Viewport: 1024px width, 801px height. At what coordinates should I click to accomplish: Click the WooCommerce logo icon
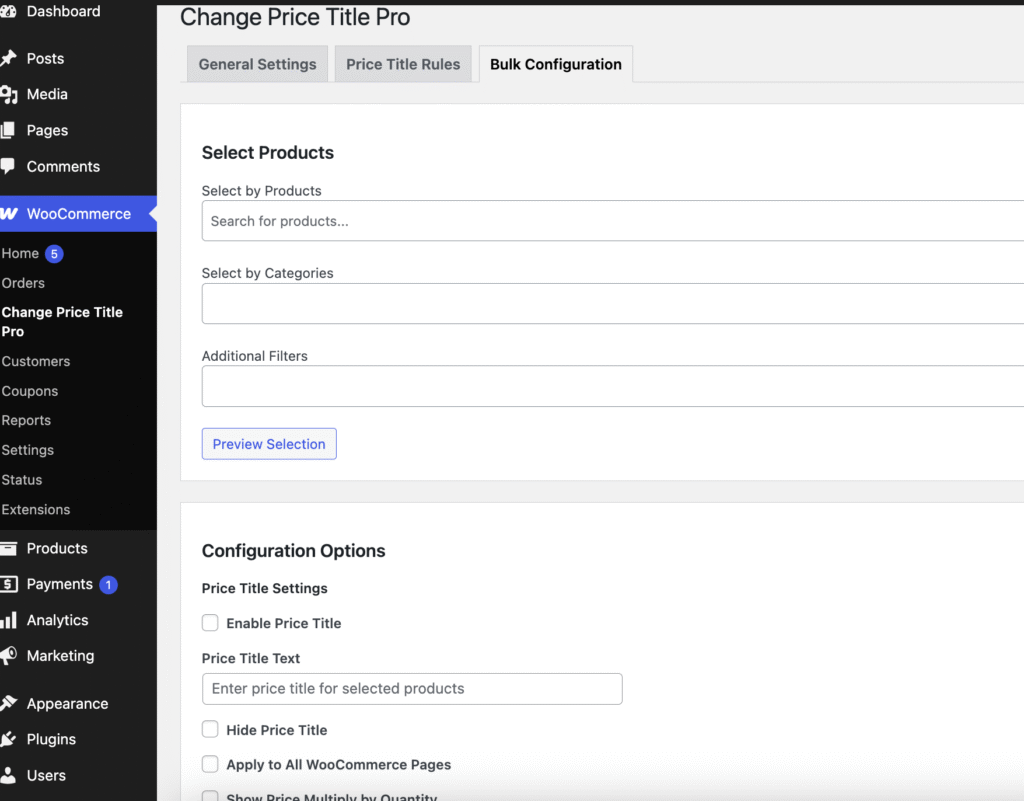click(x=9, y=214)
